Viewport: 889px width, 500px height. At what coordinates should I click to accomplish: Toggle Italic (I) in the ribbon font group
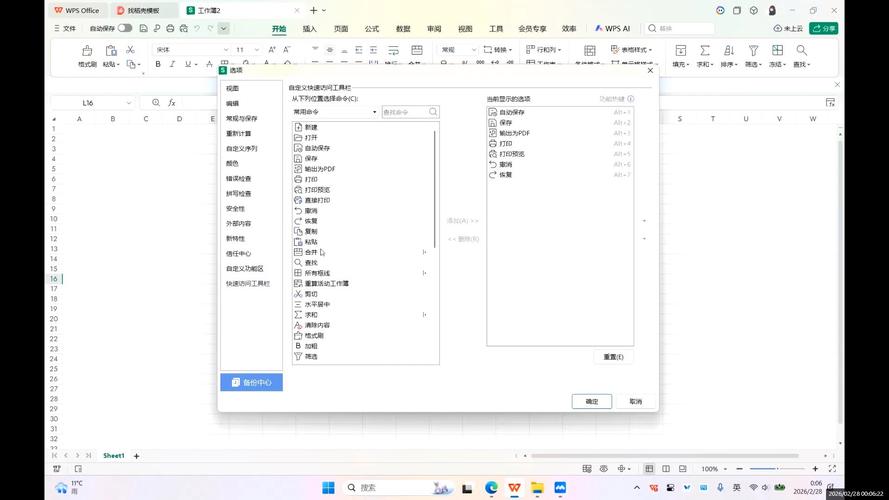coord(172,65)
